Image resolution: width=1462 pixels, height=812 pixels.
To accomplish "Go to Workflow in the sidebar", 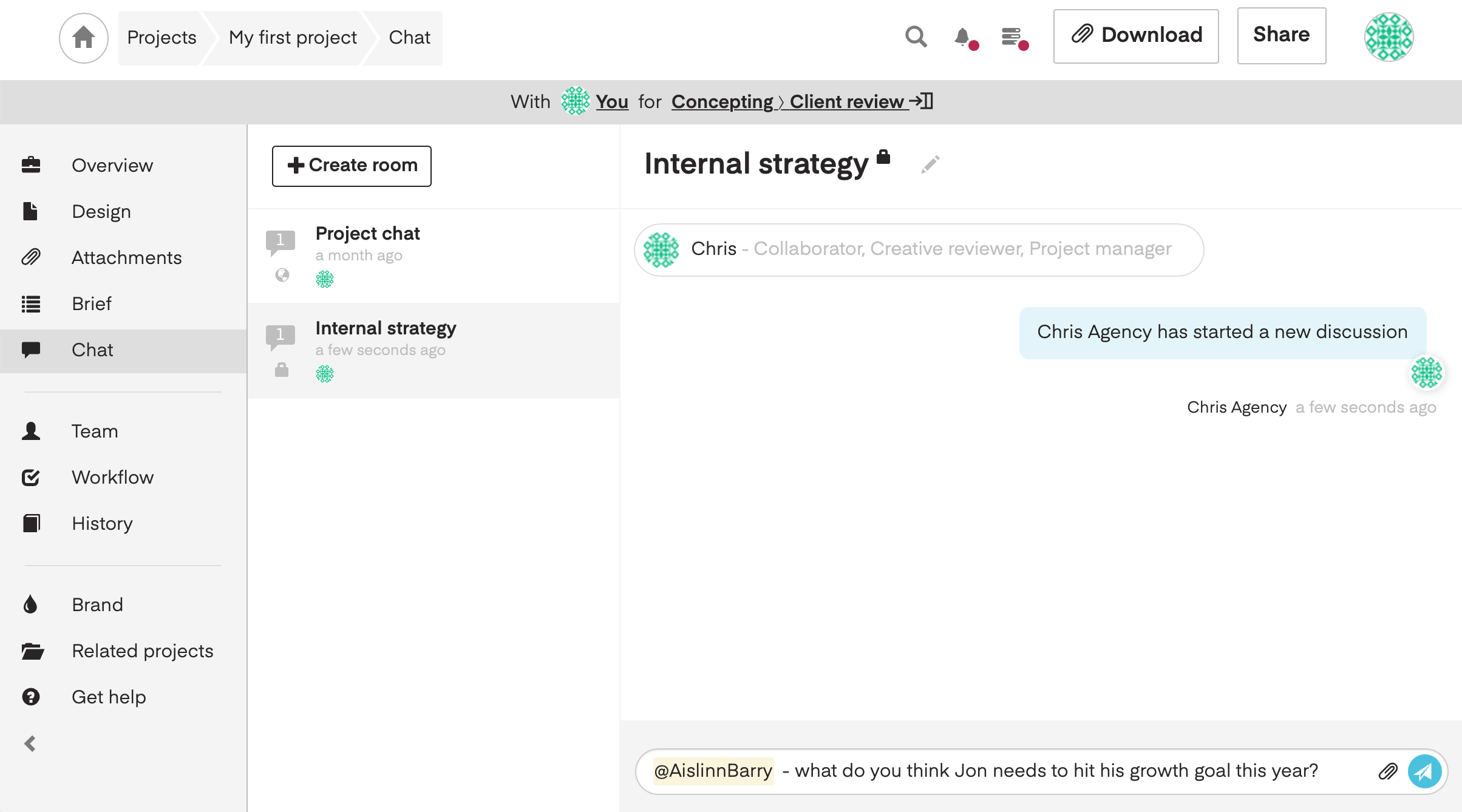I will [x=112, y=477].
